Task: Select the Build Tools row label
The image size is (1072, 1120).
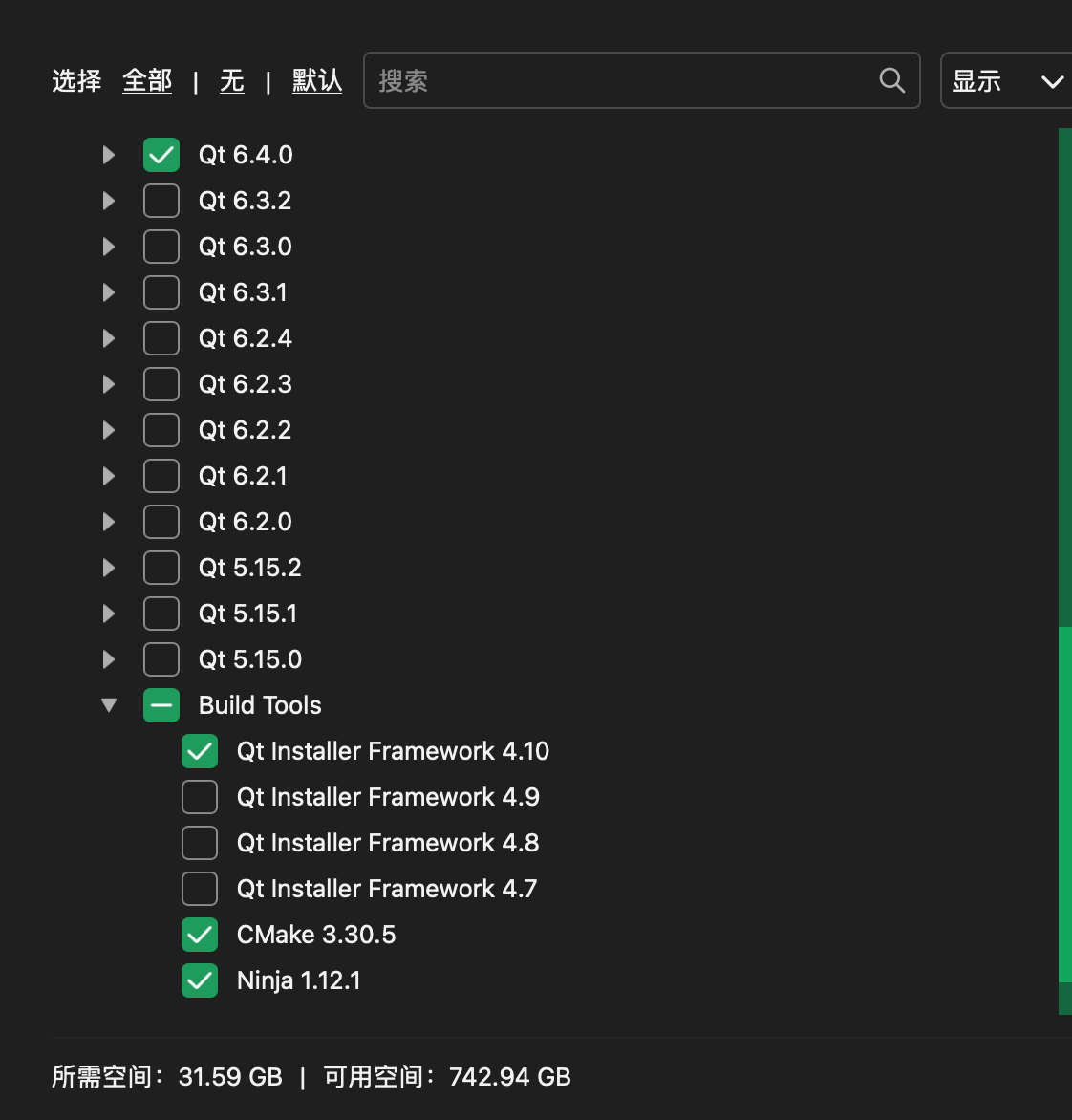Action: (x=260, y=705)
